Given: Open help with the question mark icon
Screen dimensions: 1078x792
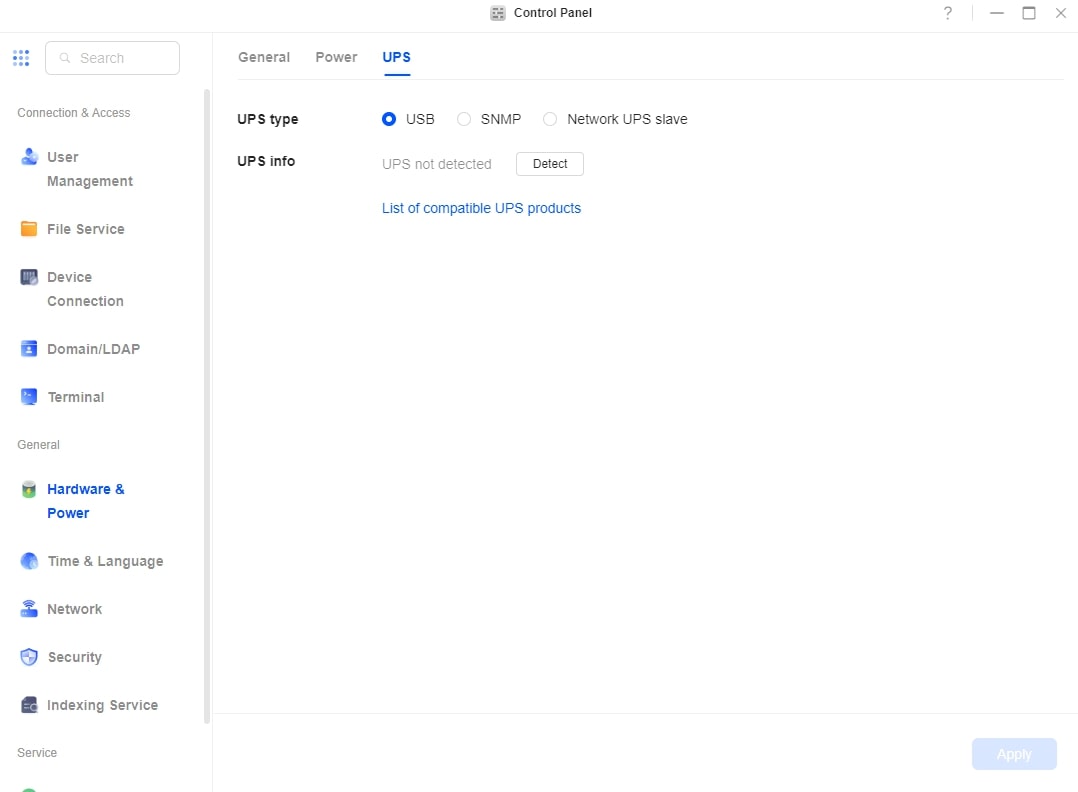Looking at the screenshot, I should tap(948, 13).
